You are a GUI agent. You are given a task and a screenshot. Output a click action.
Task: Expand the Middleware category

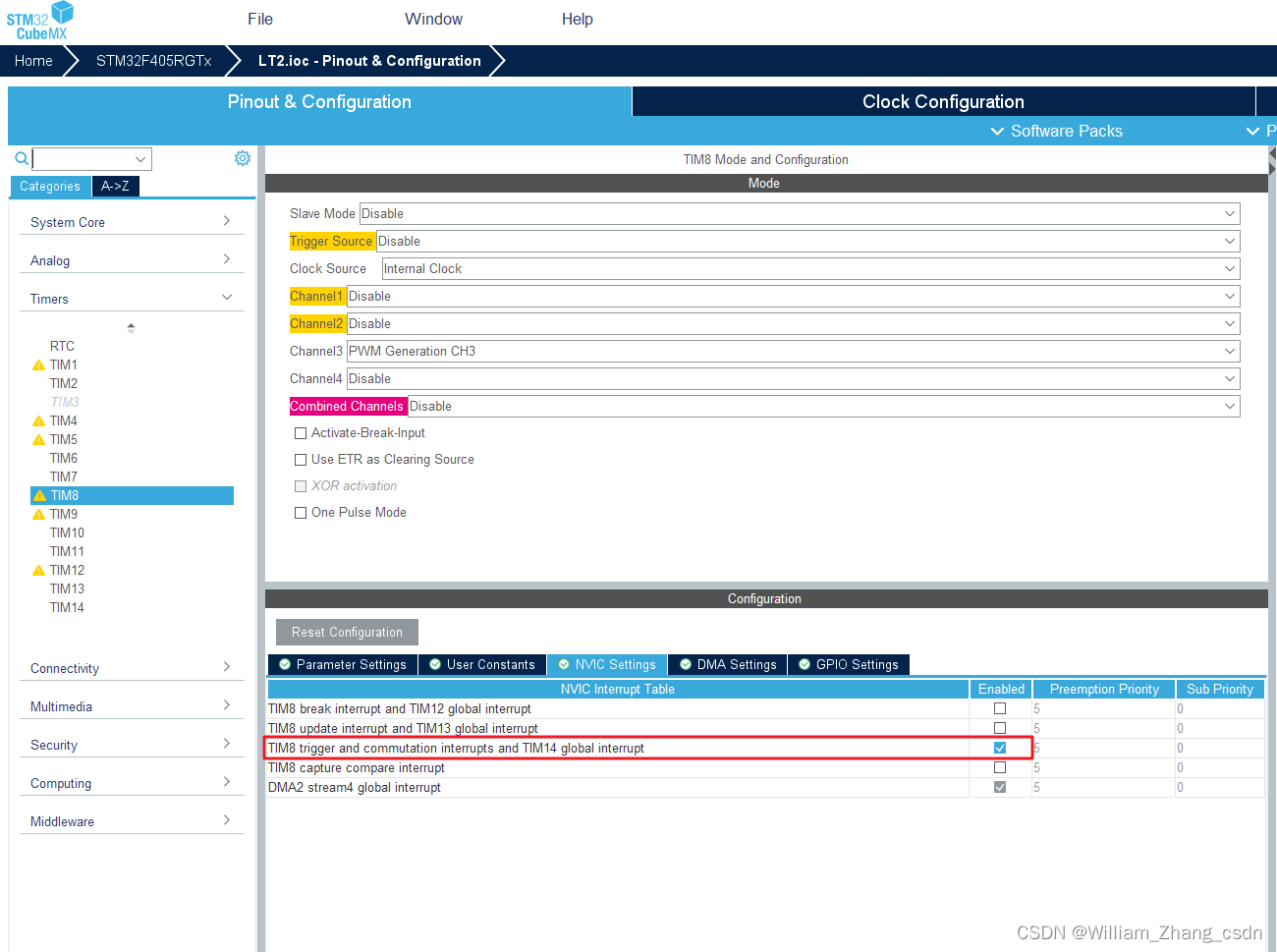pyautogui.click(x=132, y=821)
